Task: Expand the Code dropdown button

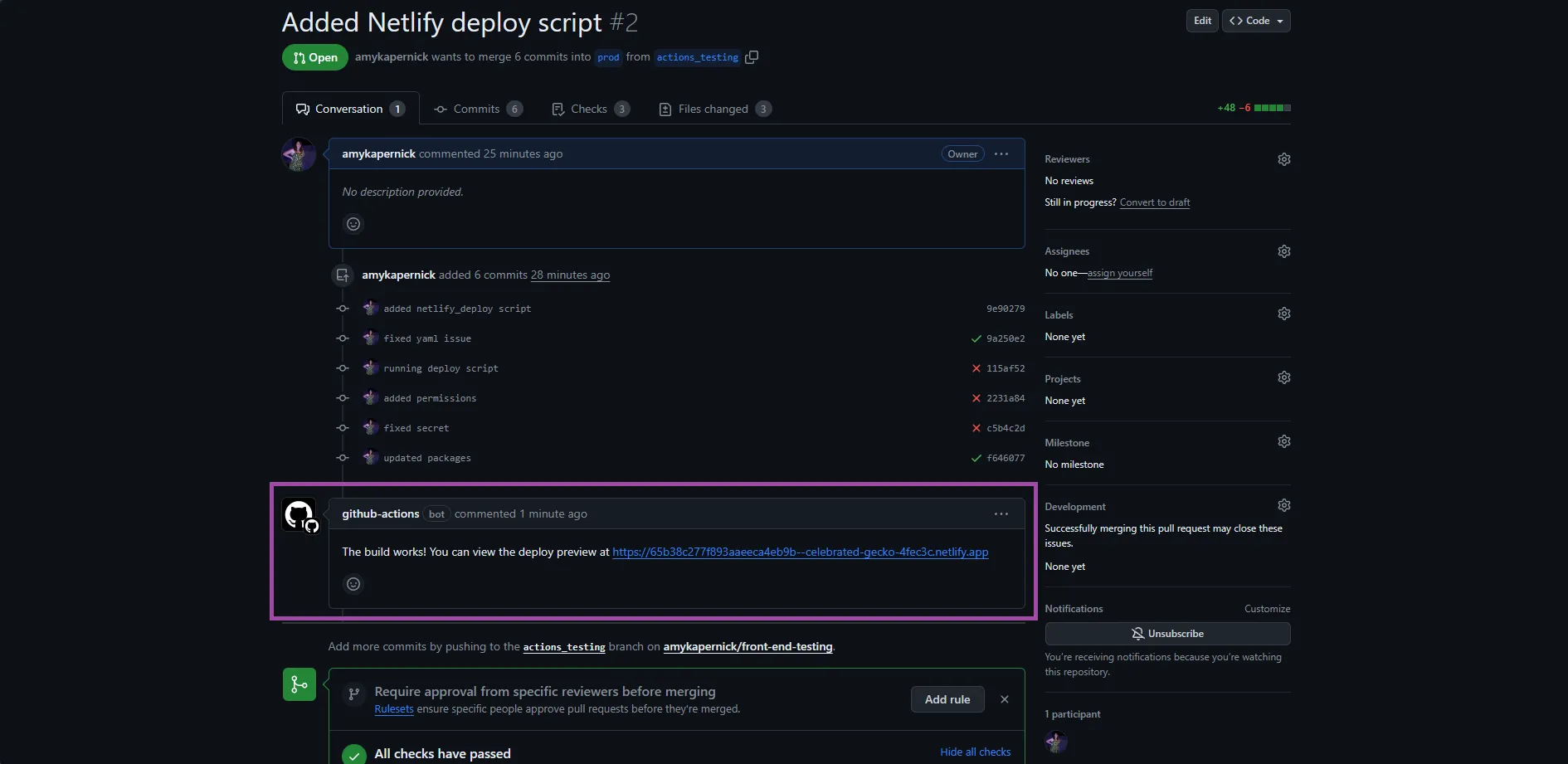Action: pyautogui.click(x=1255, y=21)
